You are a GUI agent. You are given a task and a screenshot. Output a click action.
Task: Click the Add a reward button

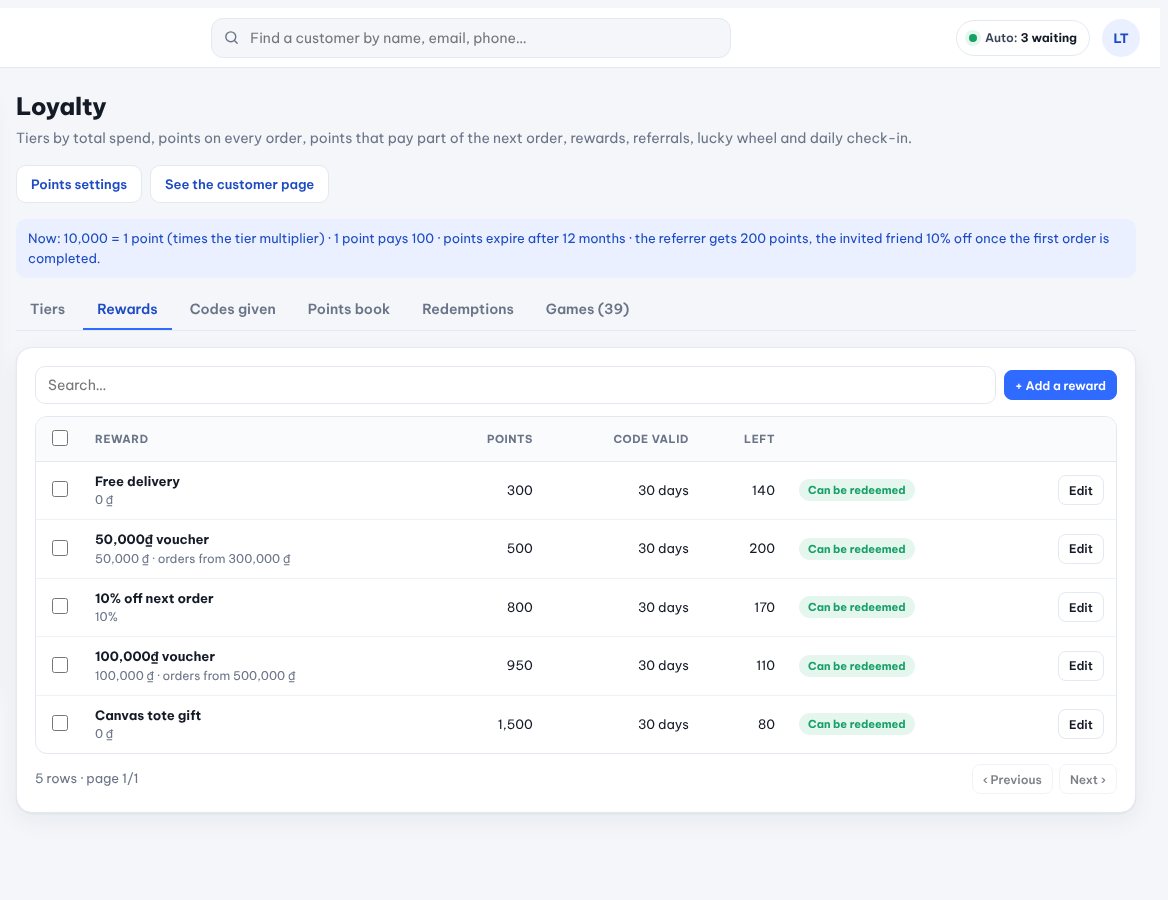(1060, 385)
